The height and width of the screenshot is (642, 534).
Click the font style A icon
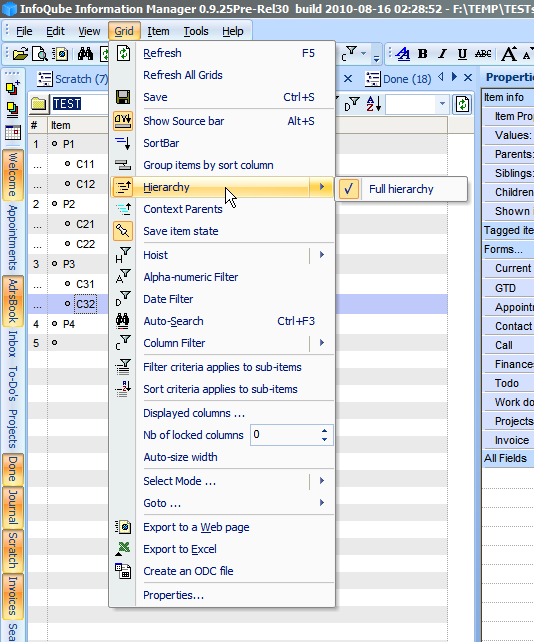403,54
